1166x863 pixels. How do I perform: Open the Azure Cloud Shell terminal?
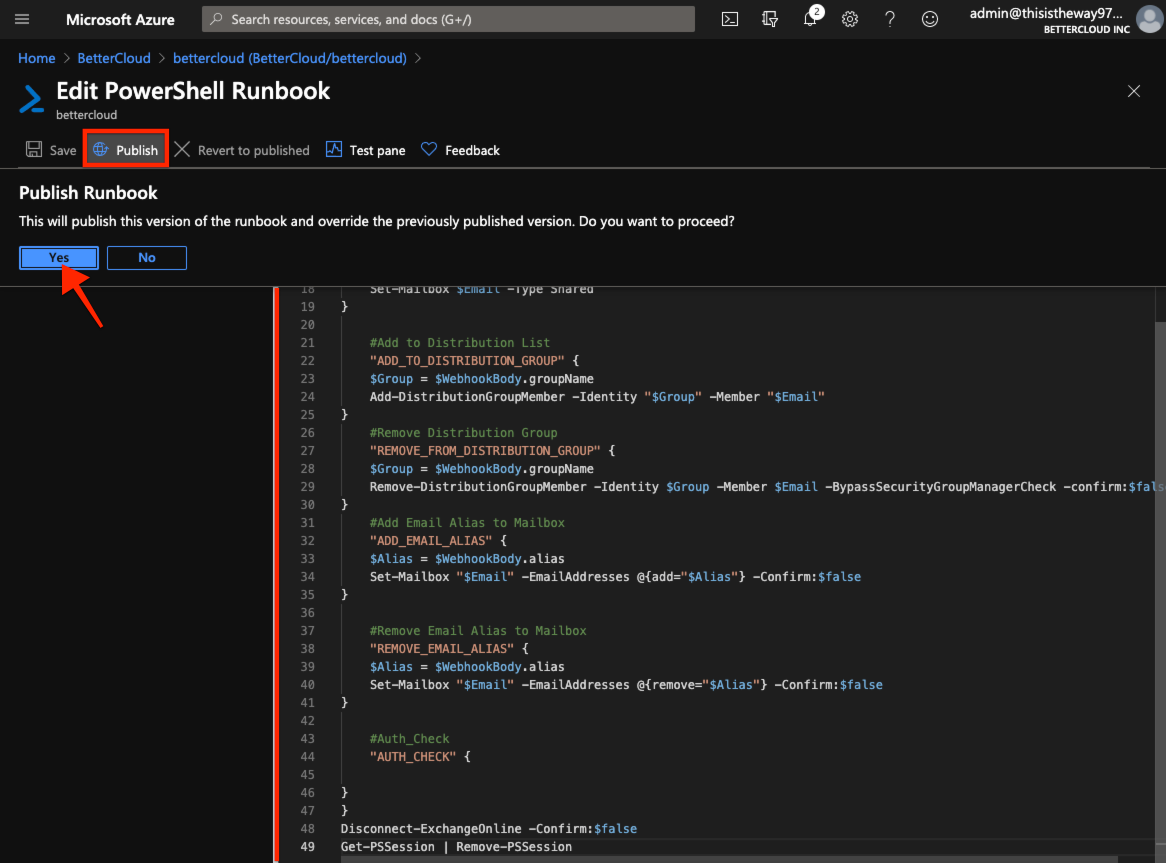[729, 18]
